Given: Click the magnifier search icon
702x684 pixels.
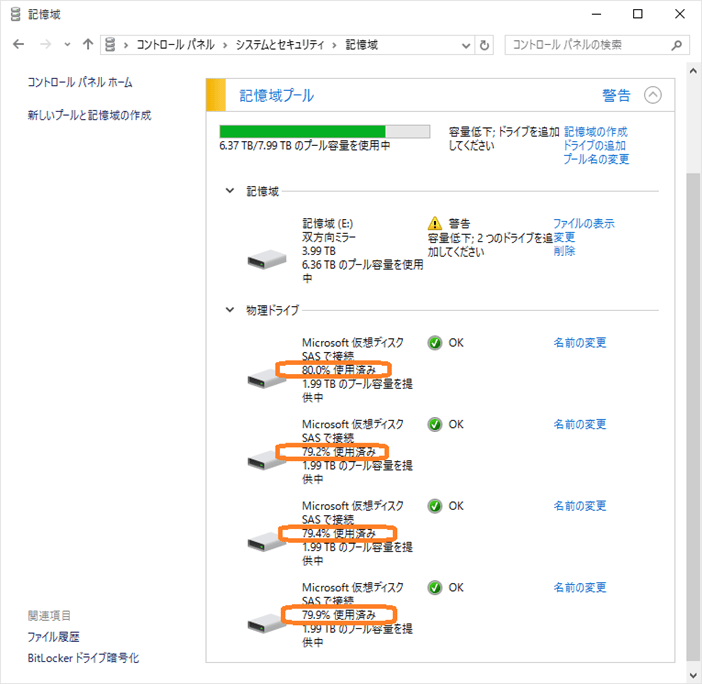Looking at the screenshot, I should 677,45.
